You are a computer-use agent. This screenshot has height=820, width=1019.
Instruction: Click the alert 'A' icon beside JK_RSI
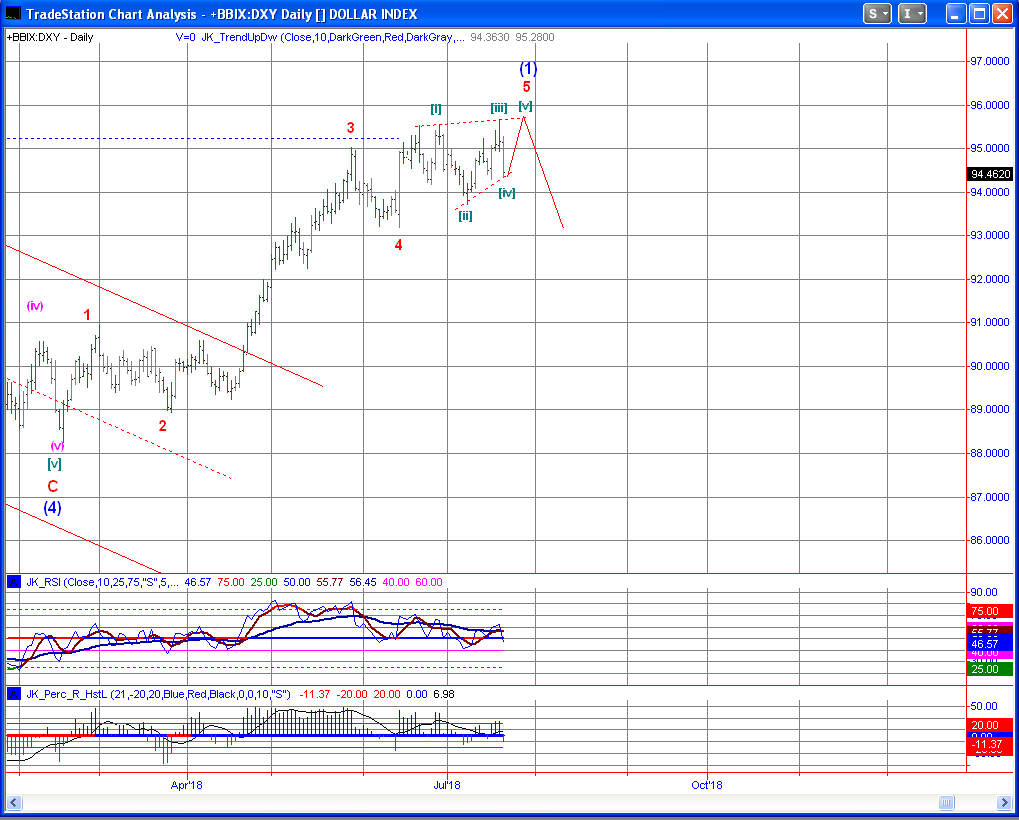(14, 582)
